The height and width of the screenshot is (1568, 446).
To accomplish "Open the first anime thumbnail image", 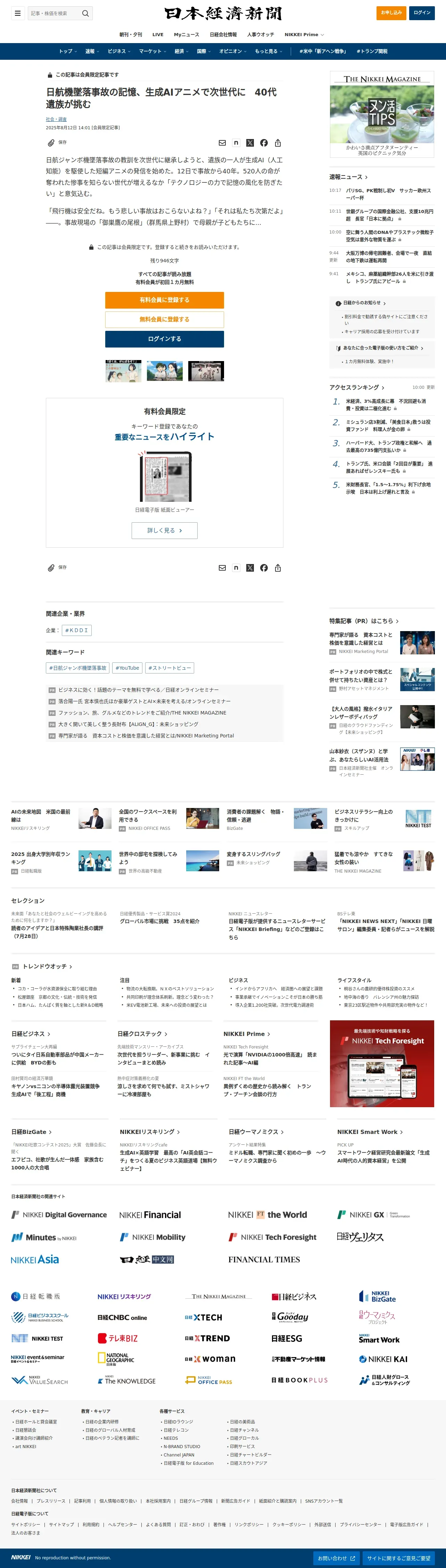I will point(124,371).
